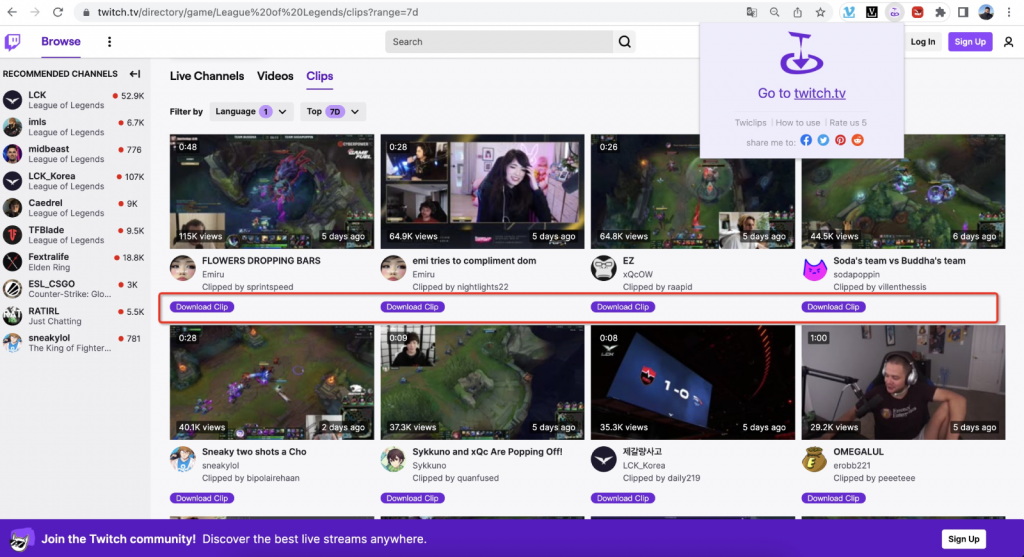Open the LCK_Korea recommended channel

(73, 181)
